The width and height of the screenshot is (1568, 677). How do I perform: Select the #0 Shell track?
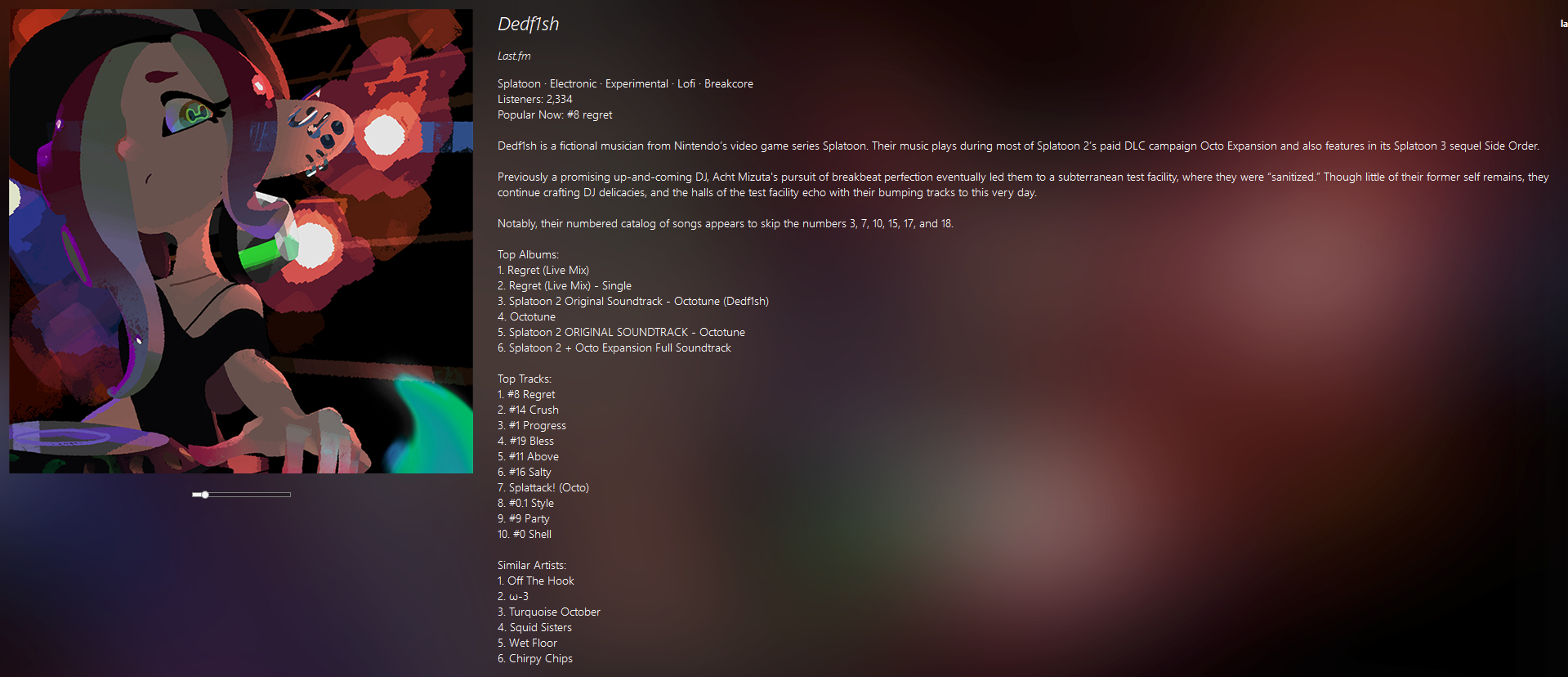pyautogui.click(x=532, y=535)
